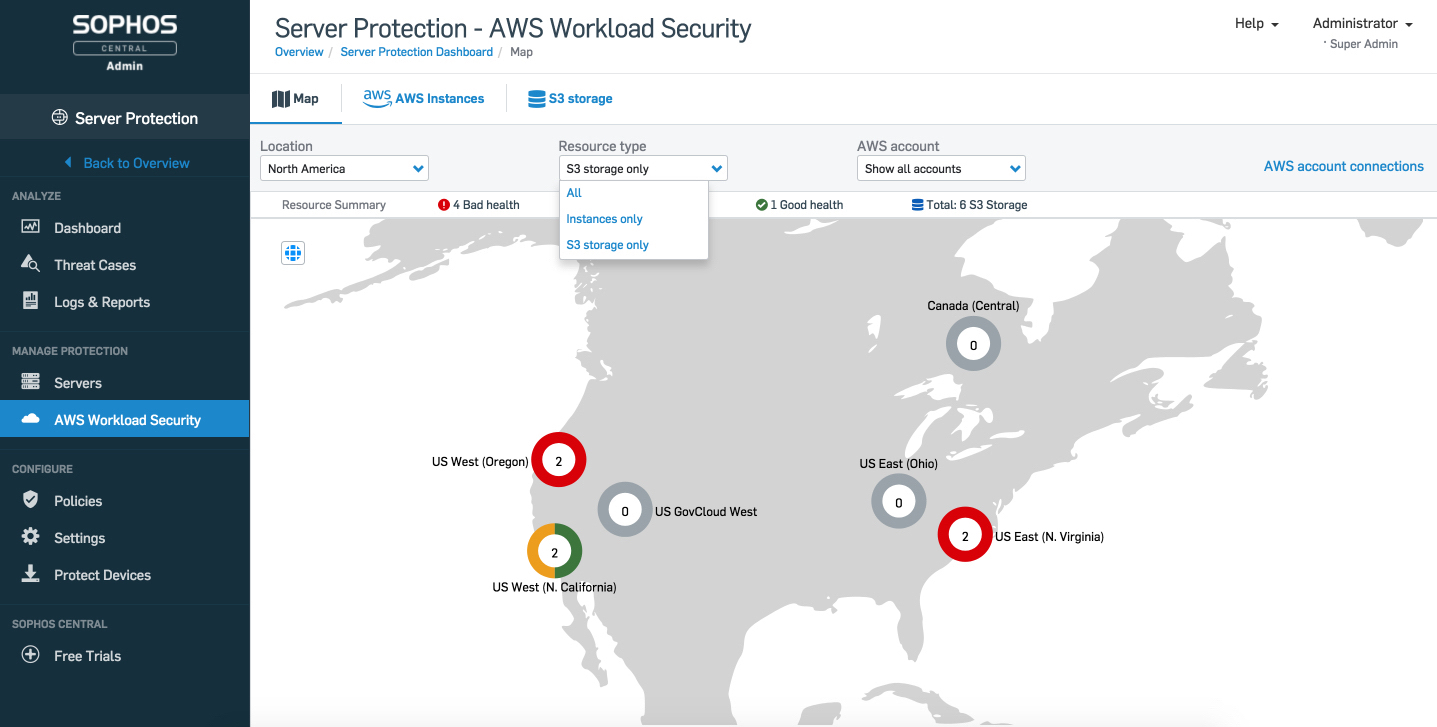1437x727 pixels.
Task: Open the Settings gear icon
Action: coord(30,537)
